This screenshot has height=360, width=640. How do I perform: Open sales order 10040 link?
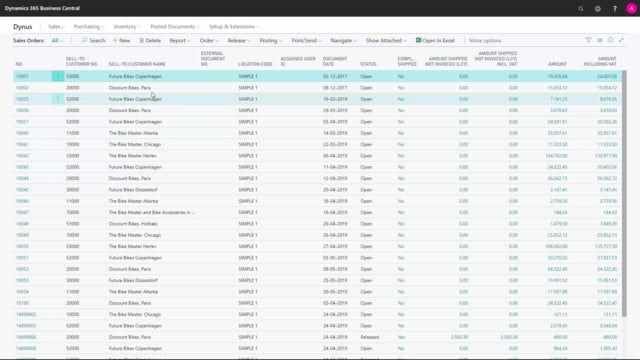tap(22, 133)
